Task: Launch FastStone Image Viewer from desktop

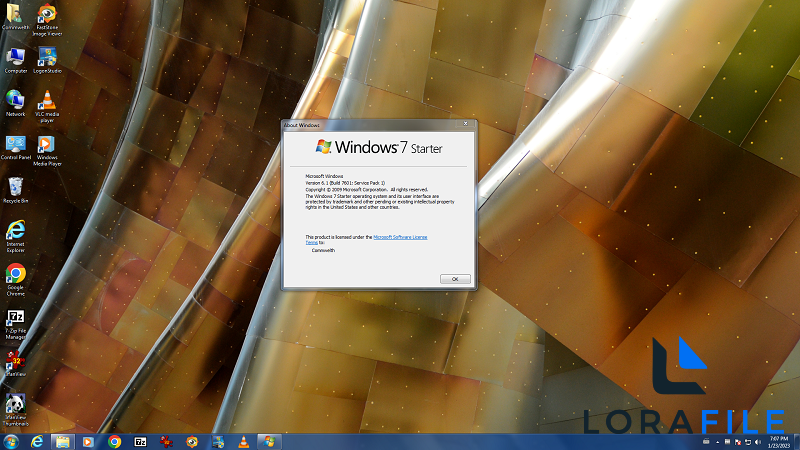Action: 47,19
